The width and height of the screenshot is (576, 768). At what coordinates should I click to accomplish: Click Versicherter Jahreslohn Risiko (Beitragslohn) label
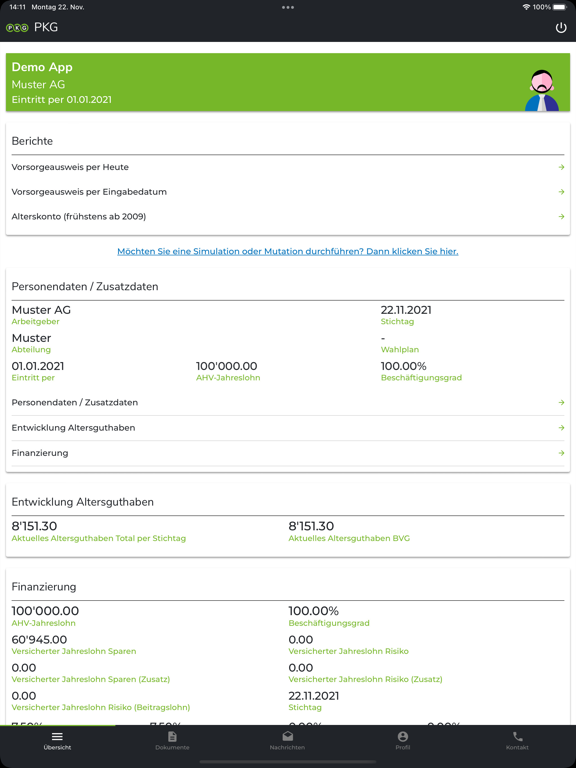coord(101,707)
